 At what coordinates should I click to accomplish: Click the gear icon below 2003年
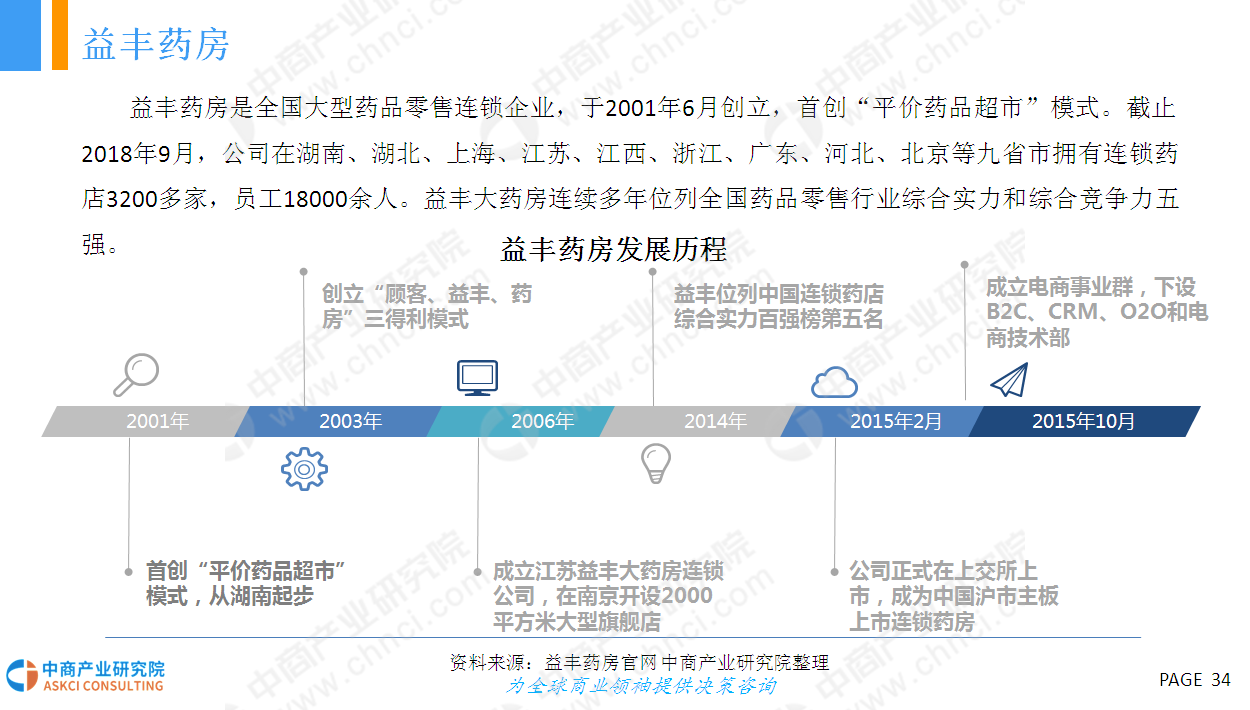click(x=304, y=468)
